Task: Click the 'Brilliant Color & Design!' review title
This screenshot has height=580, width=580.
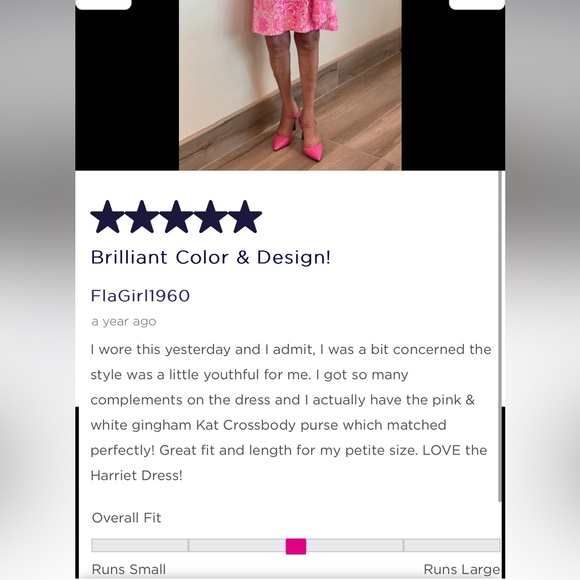Action: pyautogui.click(x=210, y=257)
